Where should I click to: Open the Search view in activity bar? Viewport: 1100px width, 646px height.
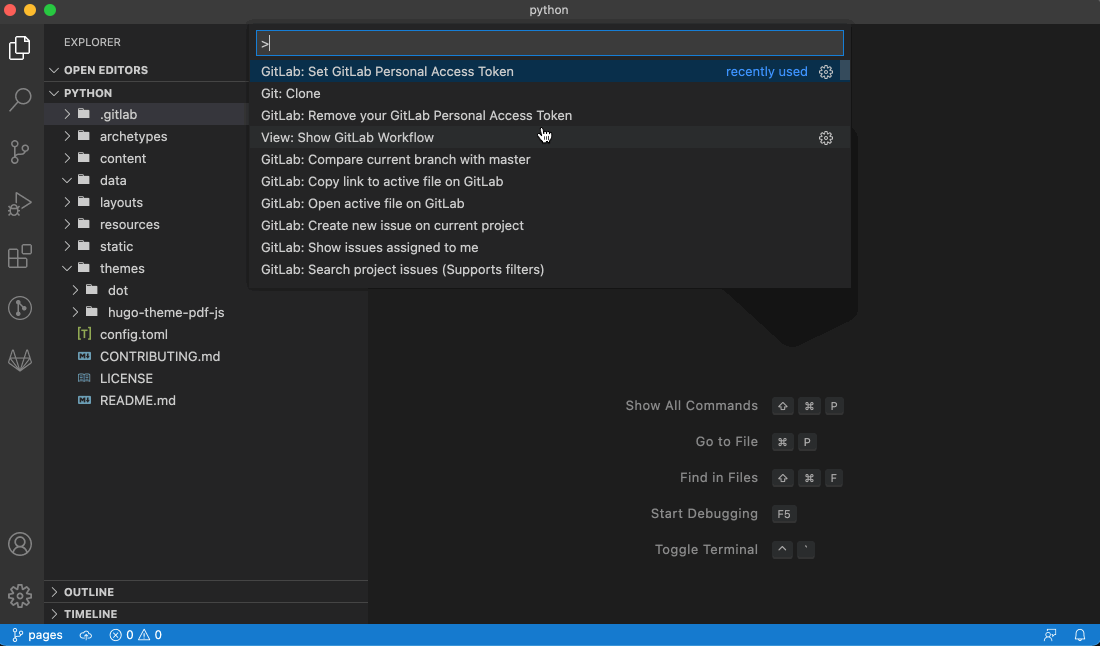20,100
